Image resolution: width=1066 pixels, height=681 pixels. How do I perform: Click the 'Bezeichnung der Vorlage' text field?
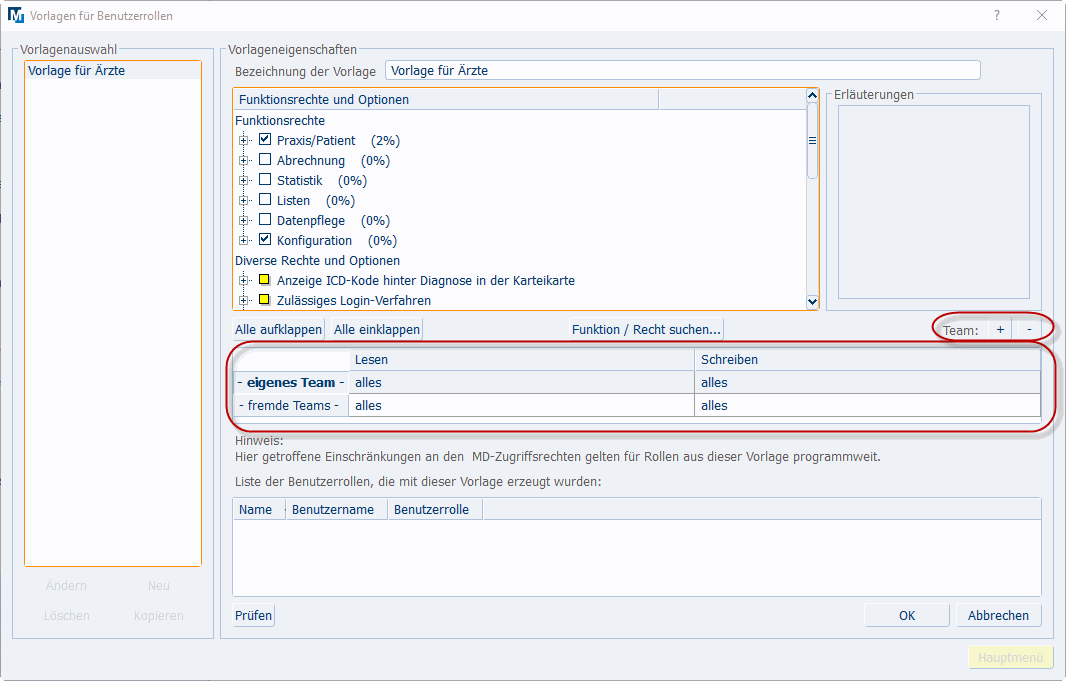[682, 71]
